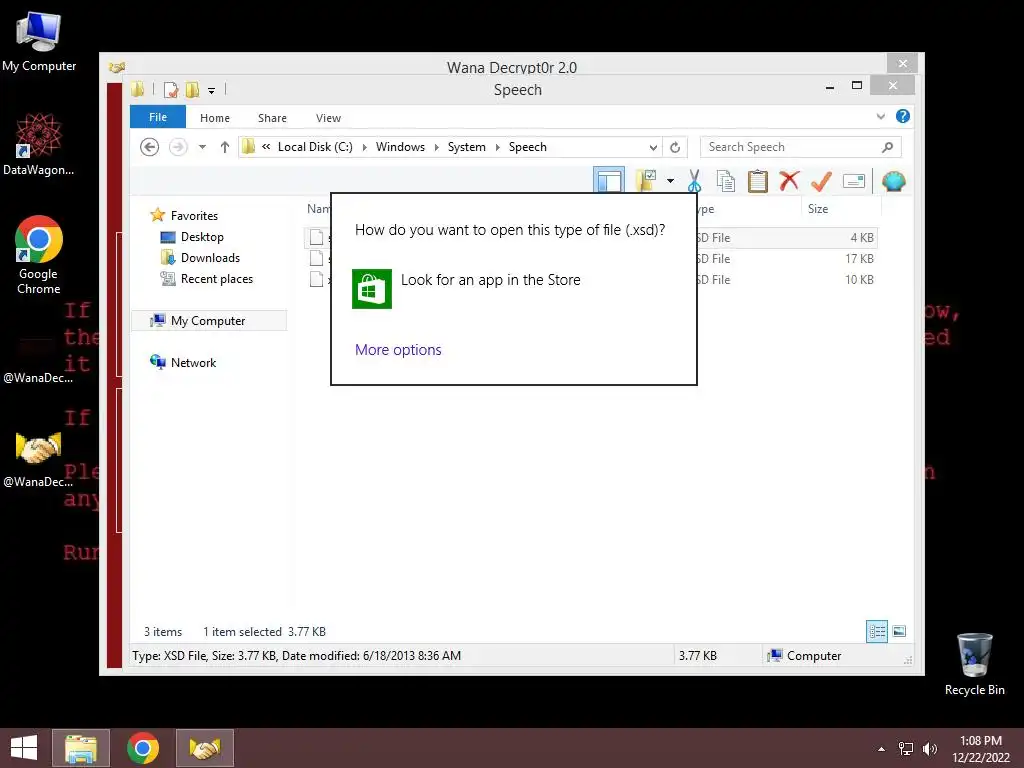Switch to large icons view icon
The width and height of the screenshot is (1024, 768).
899,631
